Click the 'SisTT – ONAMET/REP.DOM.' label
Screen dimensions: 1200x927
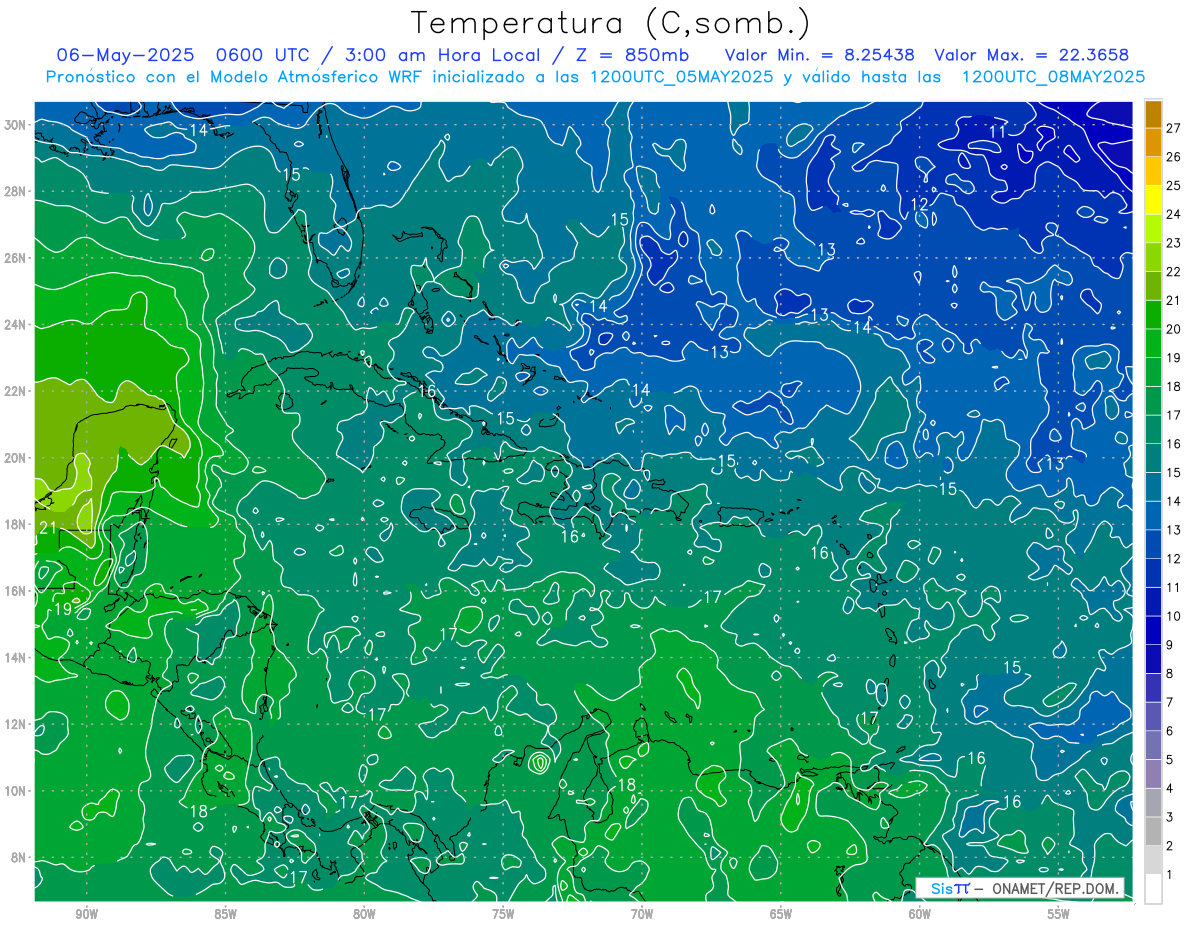[x=1019, y=889]
